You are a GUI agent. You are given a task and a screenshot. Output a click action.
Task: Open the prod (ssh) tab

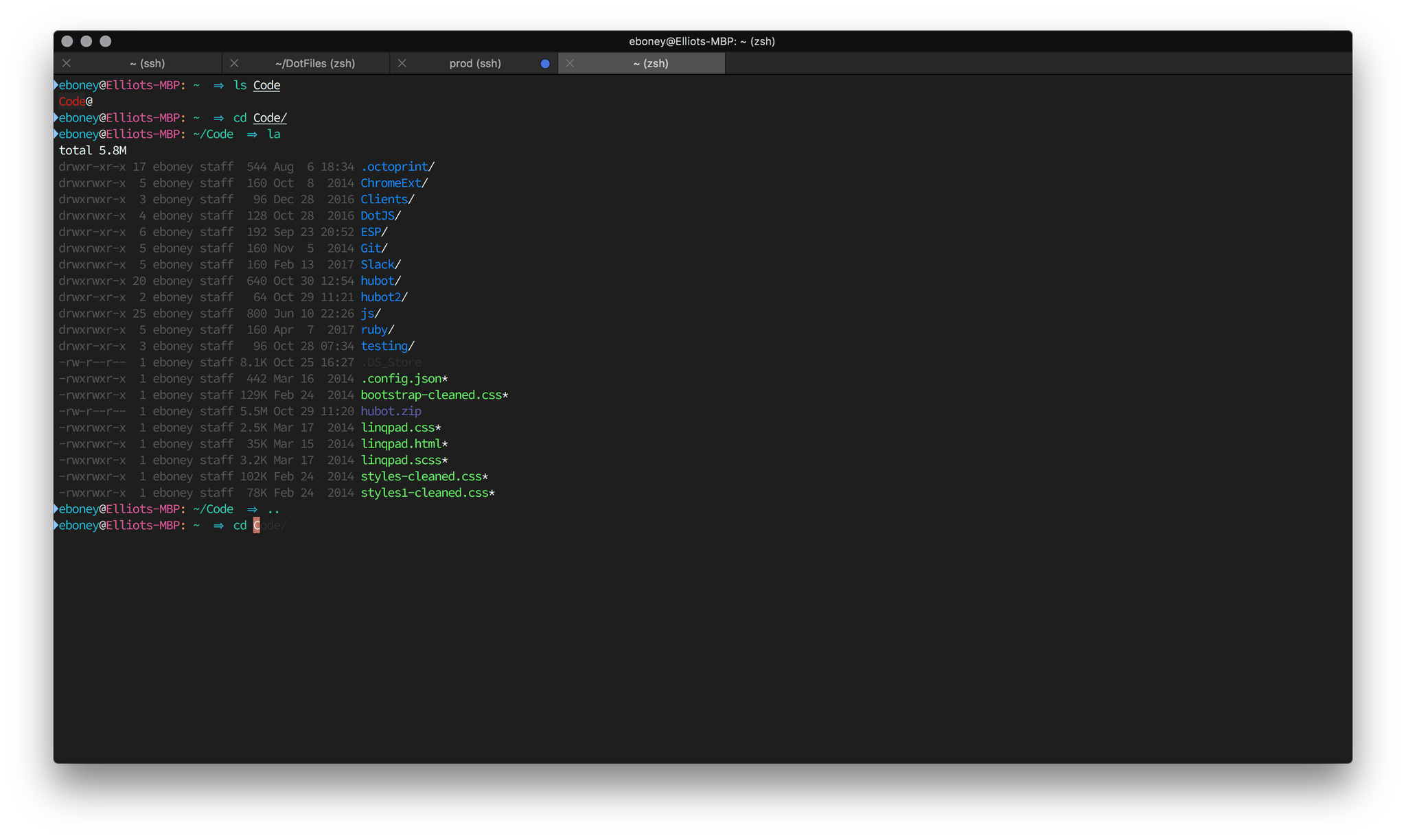pyautogui.click(x=475, y=63)
